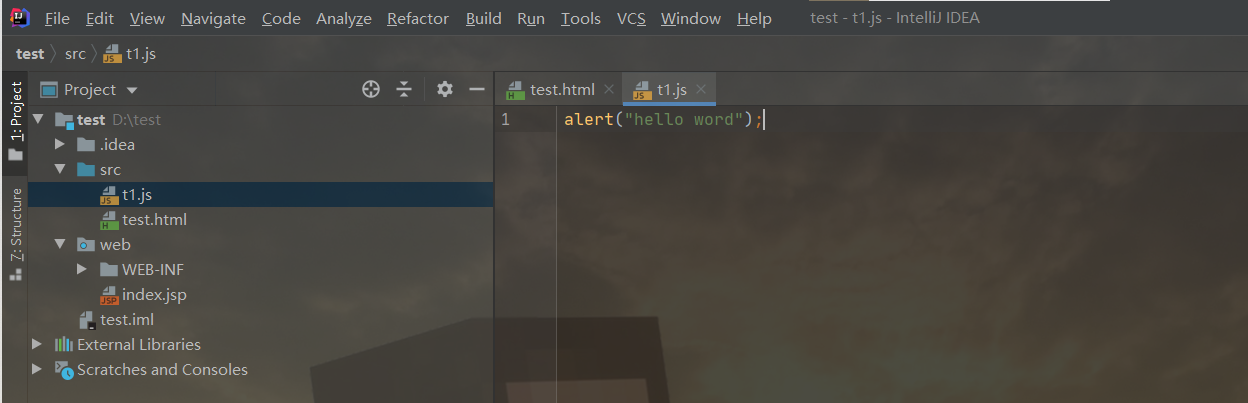Expand Scratches and Consoles node arrow
The width and height of the screenshot is (1248, 403).
(38, 369)
